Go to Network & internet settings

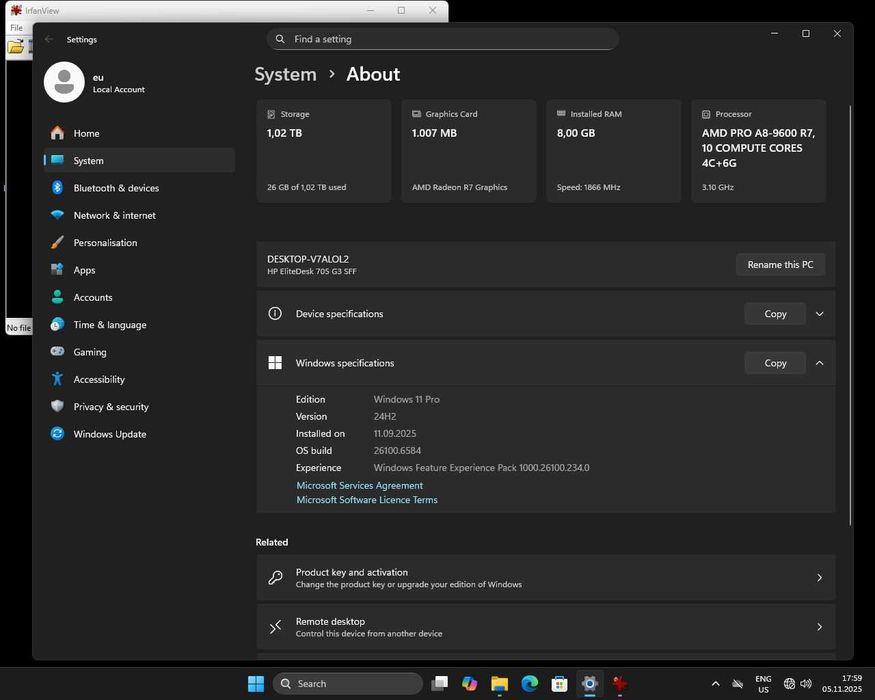[139, 215]
